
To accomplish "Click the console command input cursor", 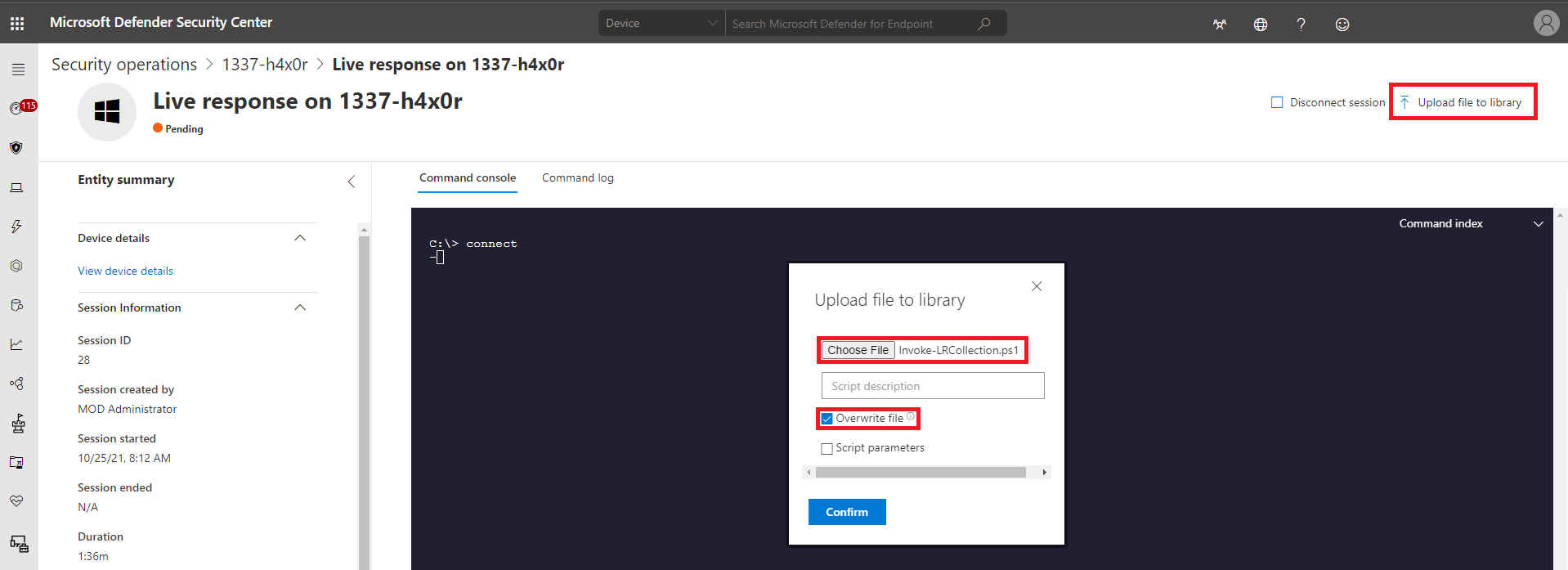I will click(440, 258).
